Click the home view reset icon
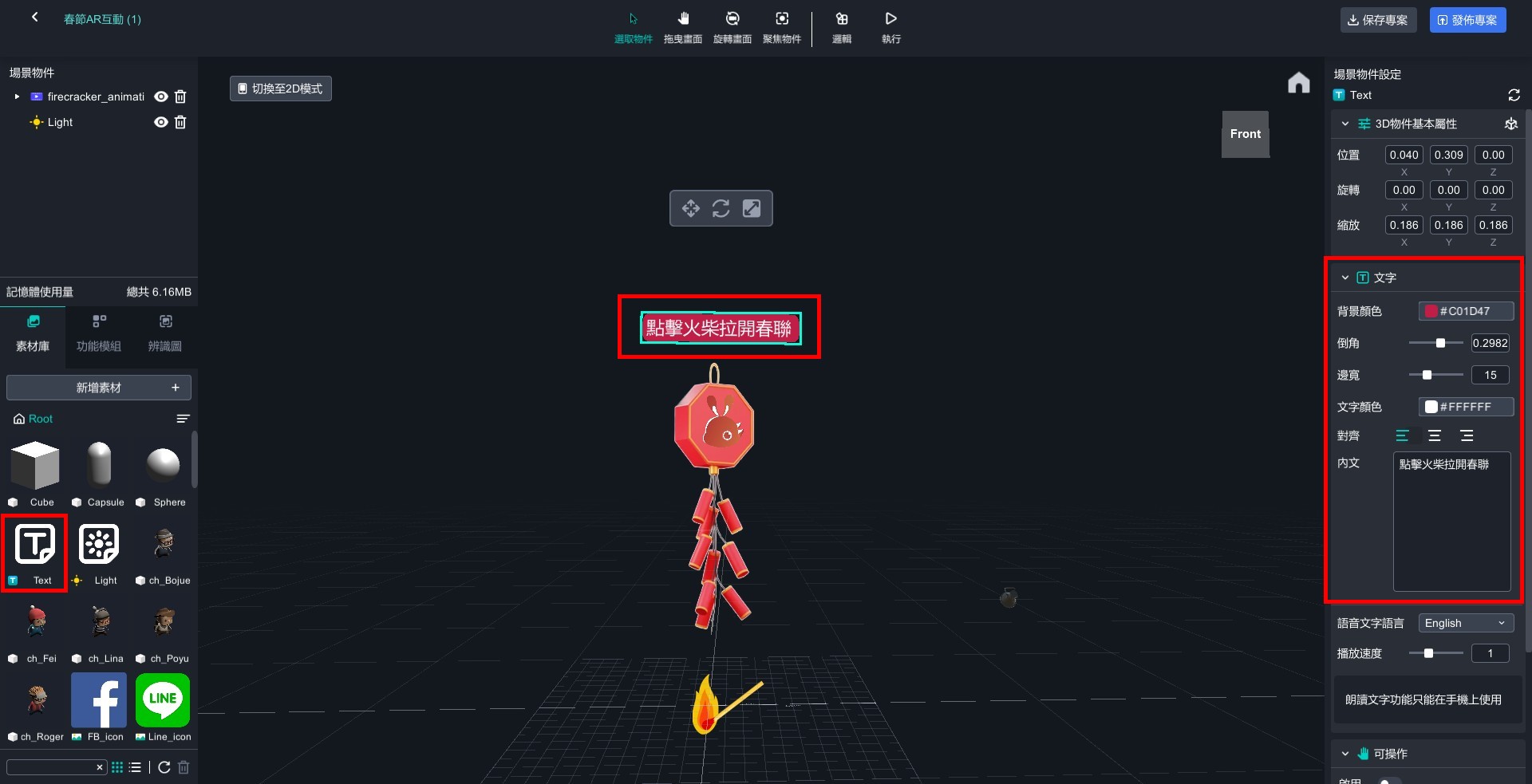 tap(1298, 83)
